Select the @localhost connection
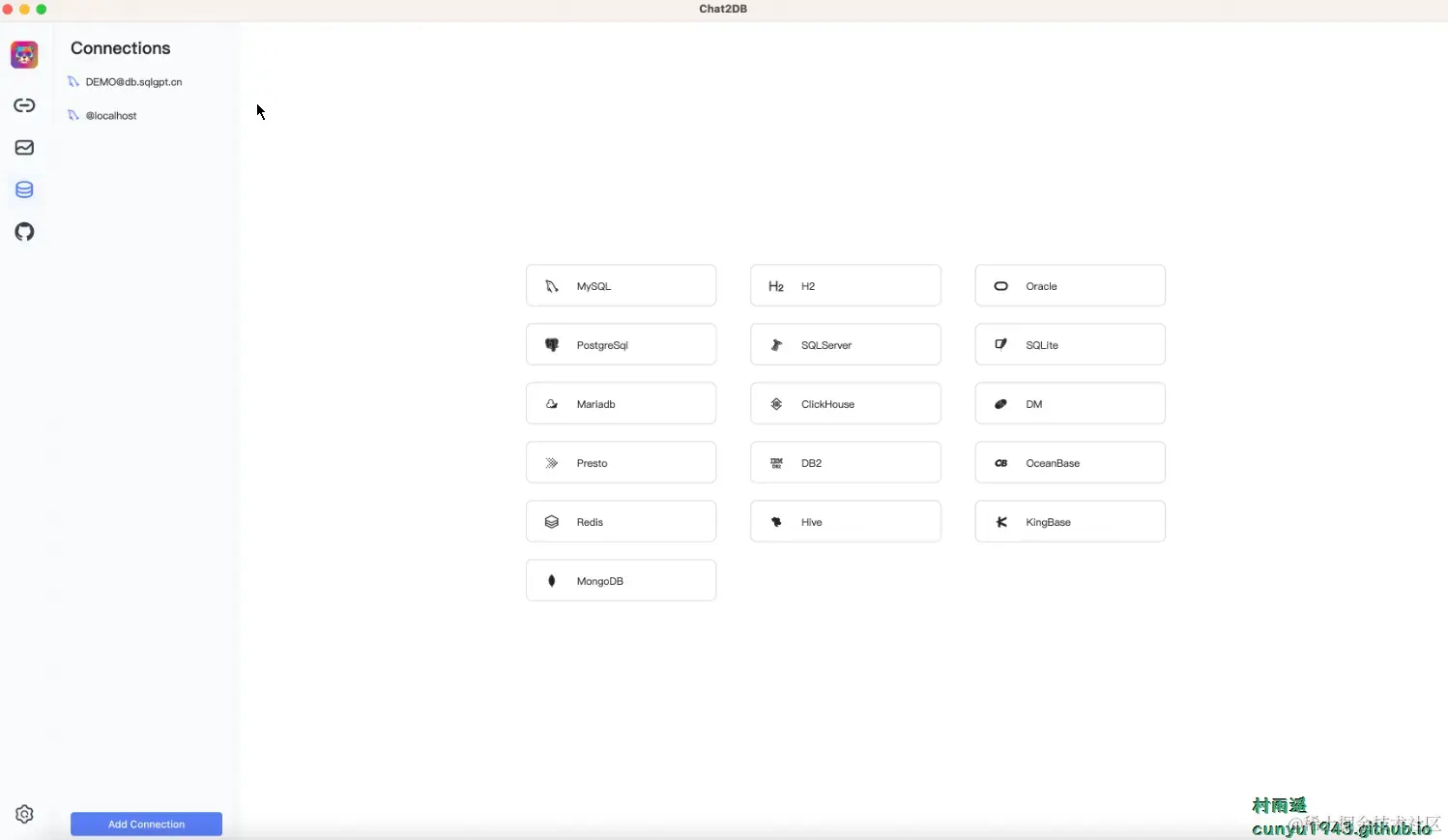The image size is (1448, 840). [111, 116]
